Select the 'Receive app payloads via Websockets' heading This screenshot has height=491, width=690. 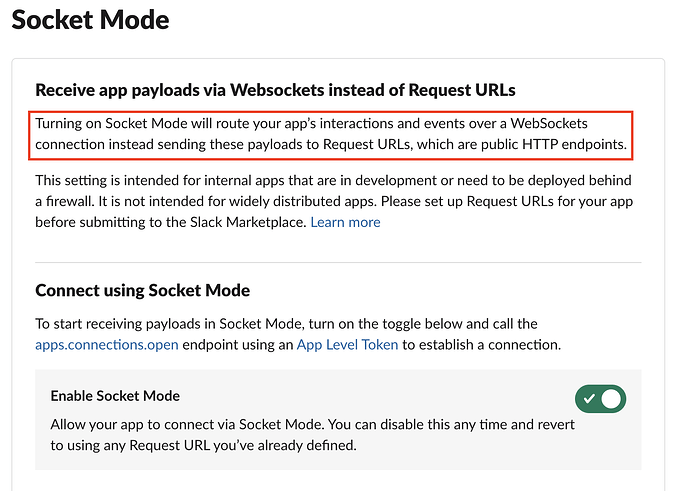point(275,90)
